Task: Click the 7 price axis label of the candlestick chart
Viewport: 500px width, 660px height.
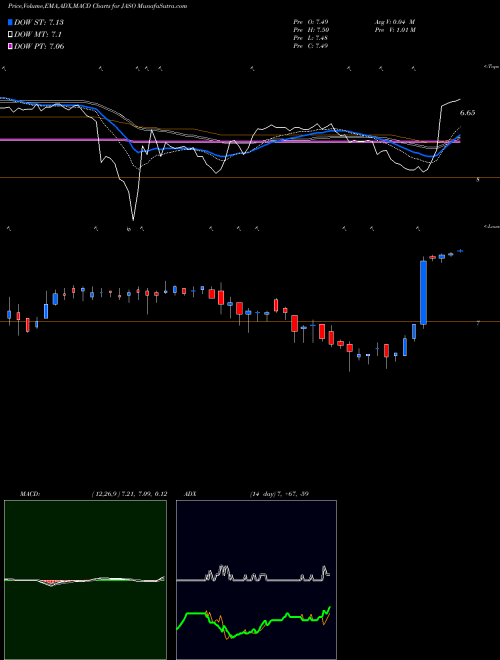Action: (478, 323)
